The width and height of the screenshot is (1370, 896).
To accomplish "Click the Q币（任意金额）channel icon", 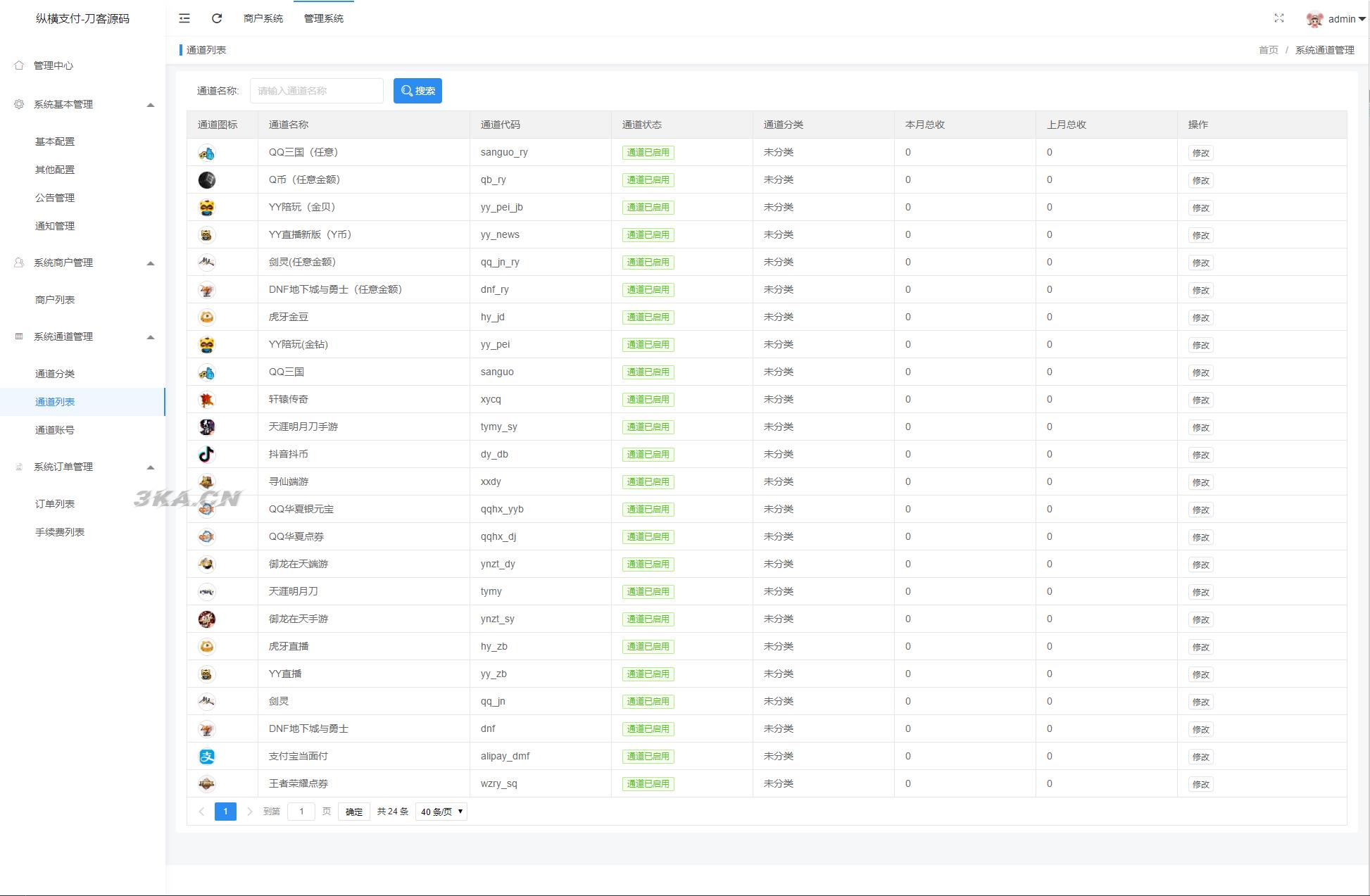I will pyautogui.click(x=206, y=180).
